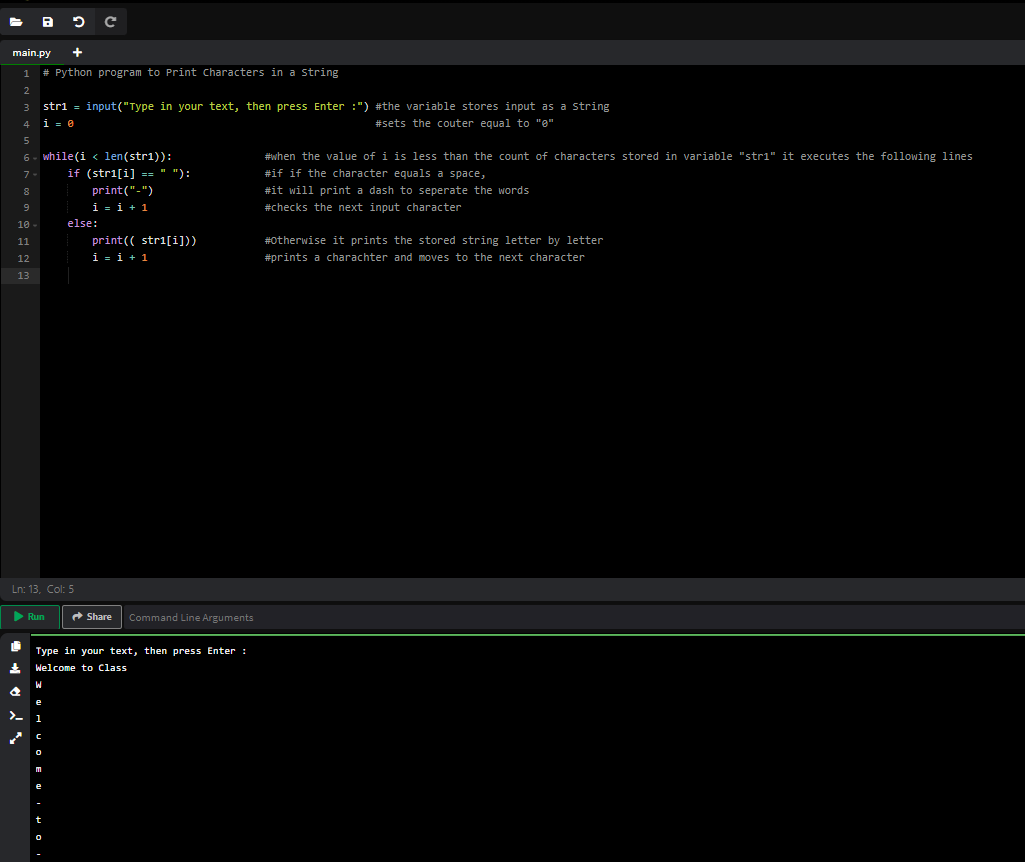
Task: Click the 'else:' keyword
Action: (82, 224)
